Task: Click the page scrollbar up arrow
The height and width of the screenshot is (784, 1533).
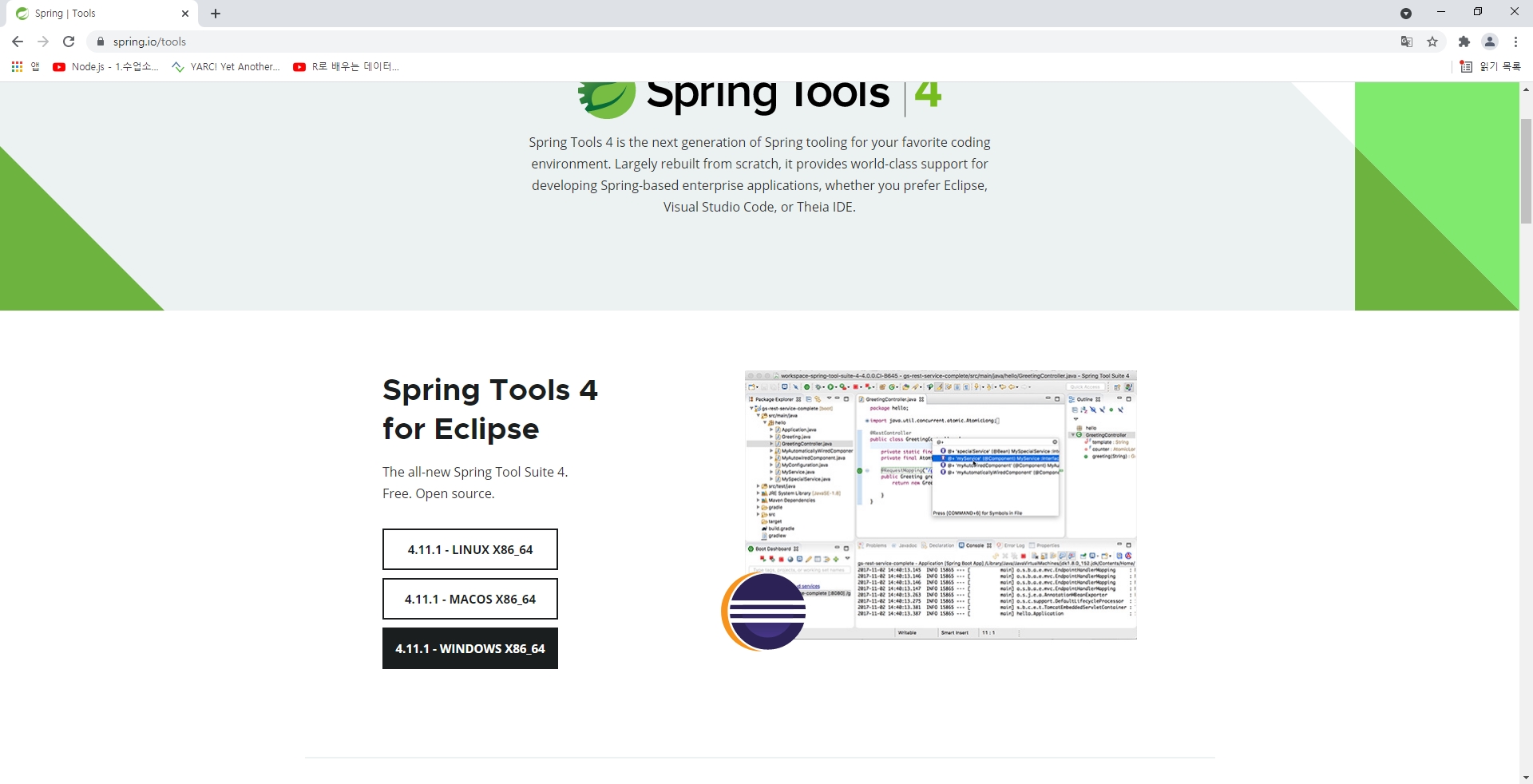Action: click(1526, 89)
